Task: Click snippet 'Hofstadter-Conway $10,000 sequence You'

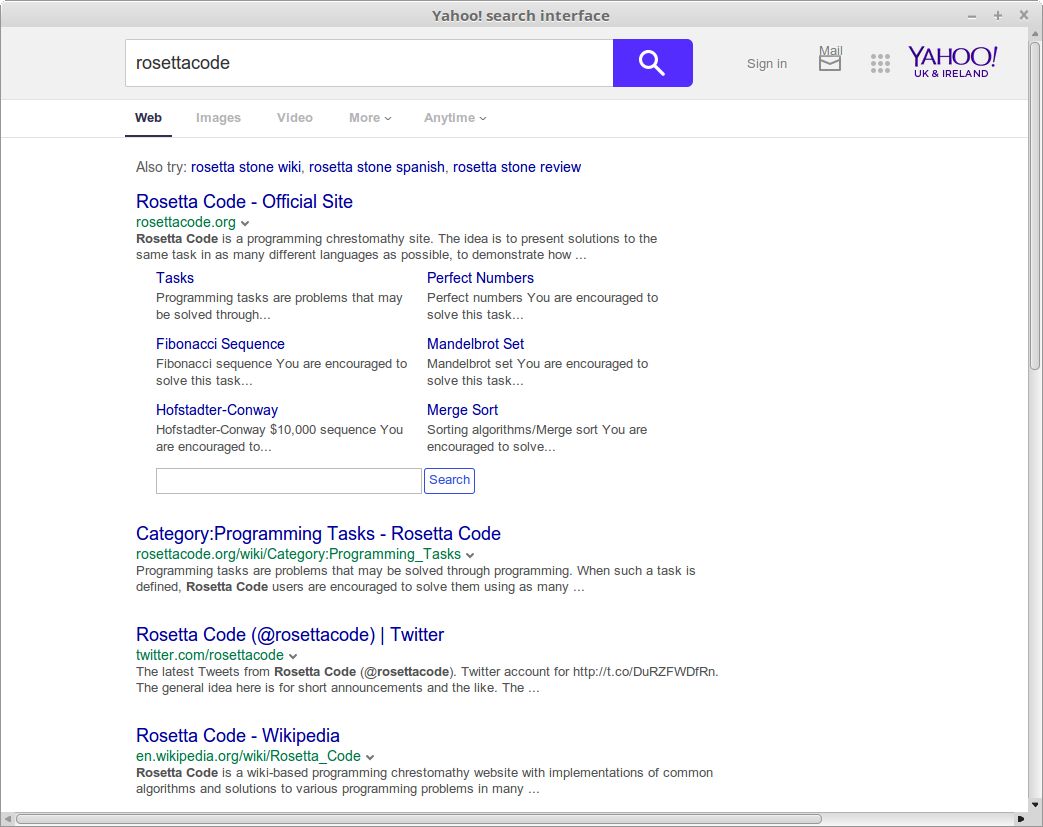Action: [x=279, y=430]
